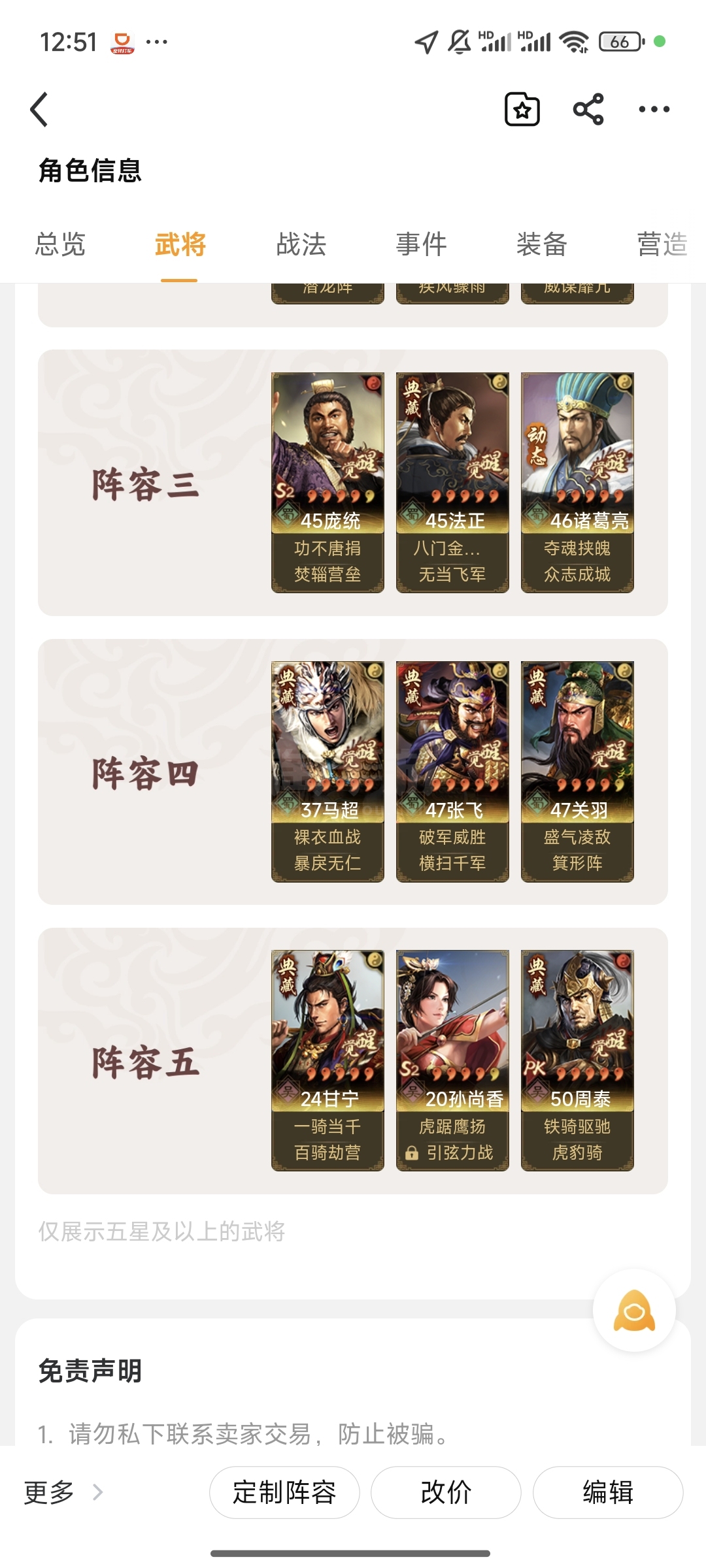706x1568 pixels.
Task: Tap the location arrow in status bar
Action: coord(426,42)
